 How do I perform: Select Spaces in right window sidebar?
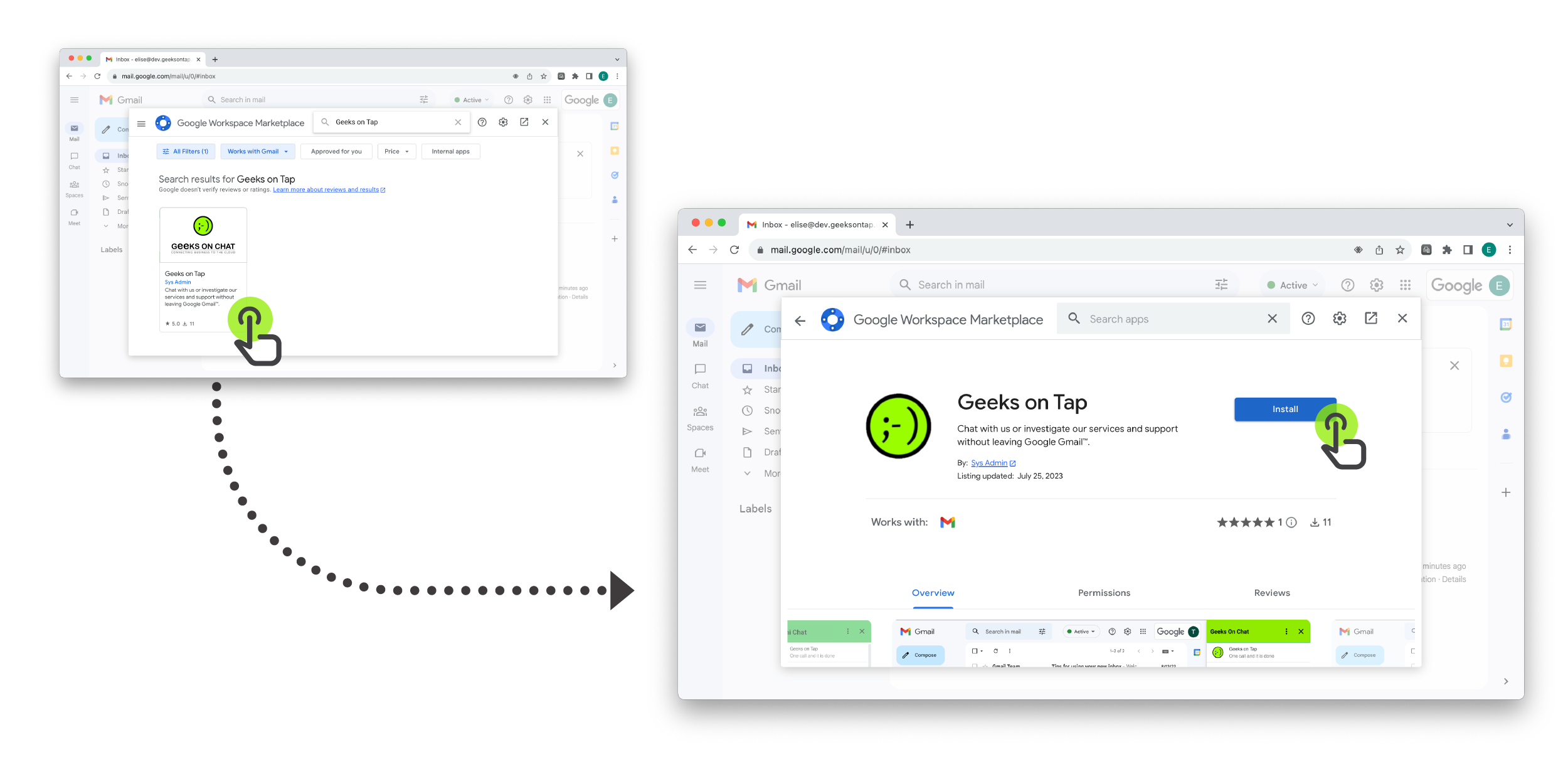pos(700,418)
